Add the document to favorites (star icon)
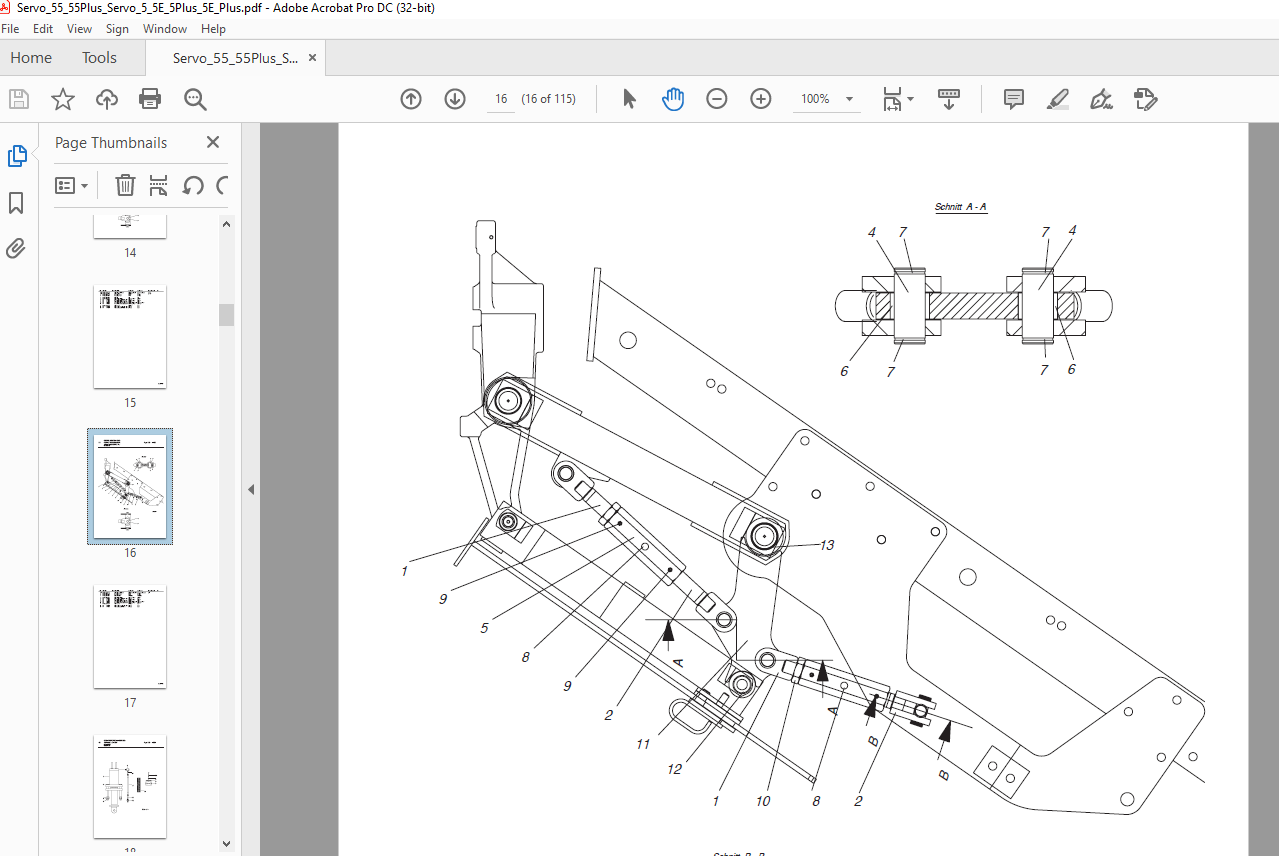The image size is (1279, 856). point(63,99)
